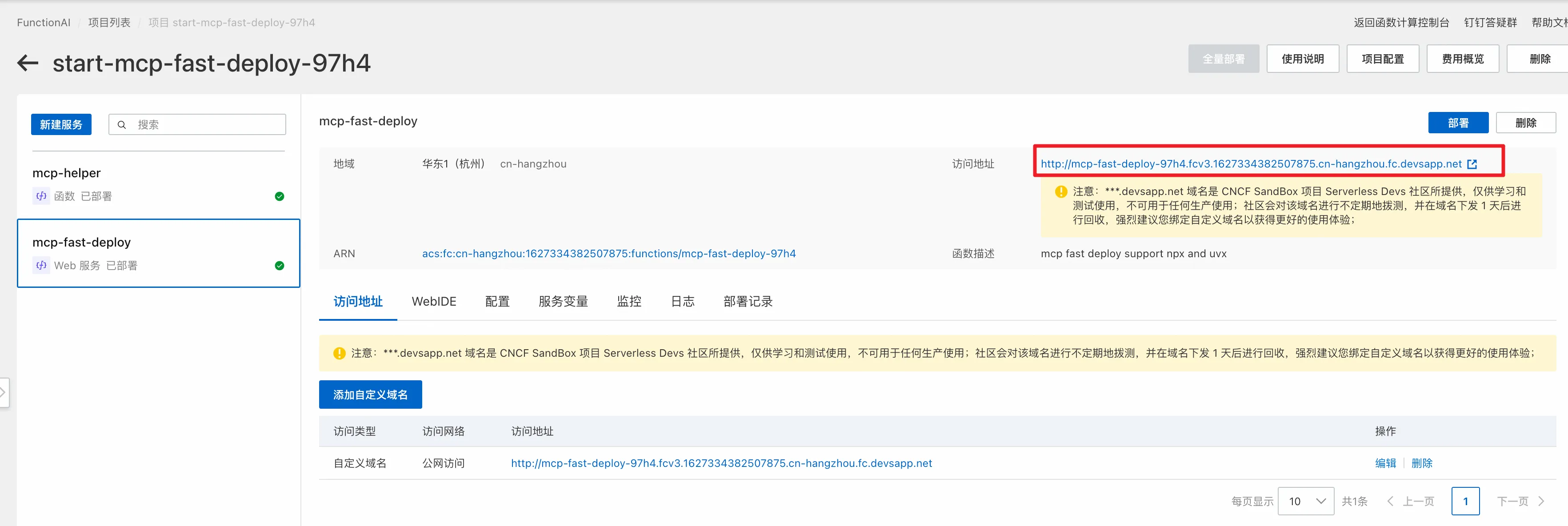Viewport: 1568px width, 526px height.
Task: Click the warning icon in the yellow banner below tabs
Action: [339, 353]
